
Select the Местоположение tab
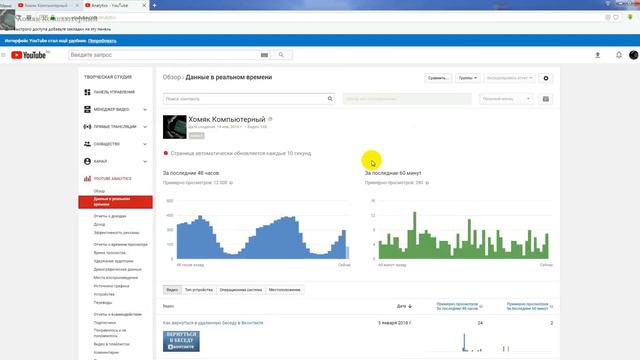[284, 290]
